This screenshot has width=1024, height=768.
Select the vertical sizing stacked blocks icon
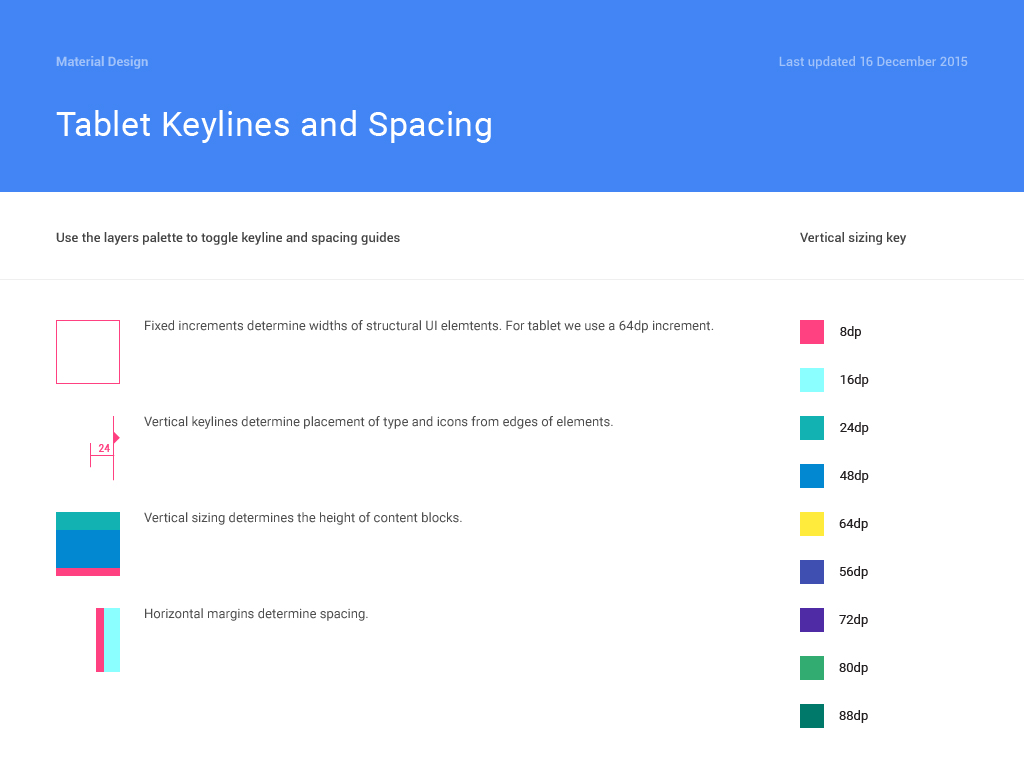[x=88, y=544]
